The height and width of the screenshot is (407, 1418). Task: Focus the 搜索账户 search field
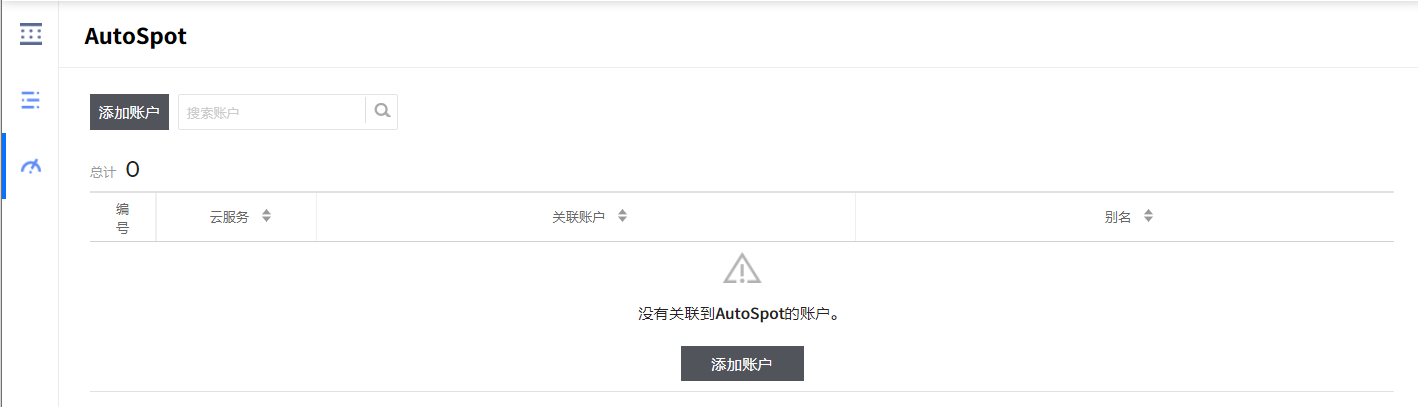[272, 112]
